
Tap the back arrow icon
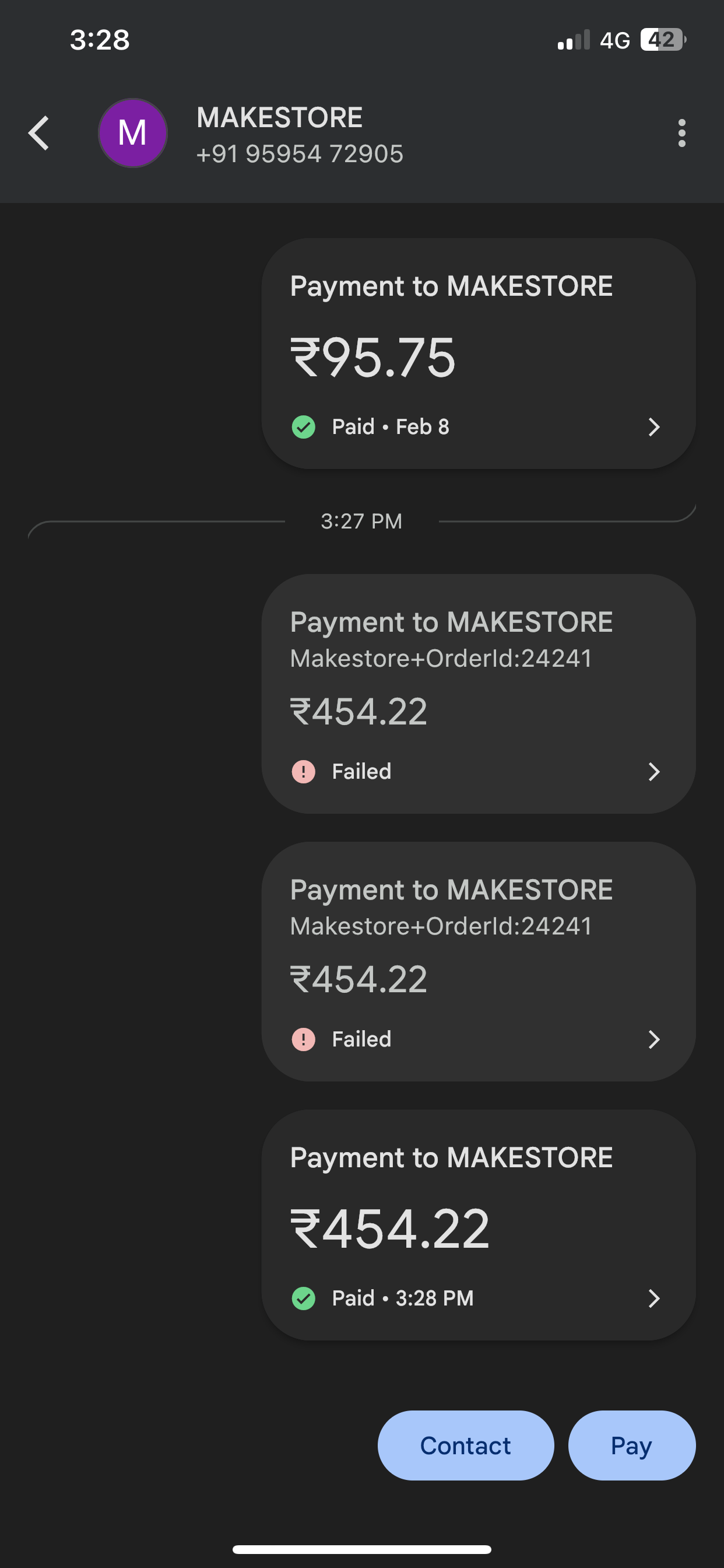click(39, 132)
